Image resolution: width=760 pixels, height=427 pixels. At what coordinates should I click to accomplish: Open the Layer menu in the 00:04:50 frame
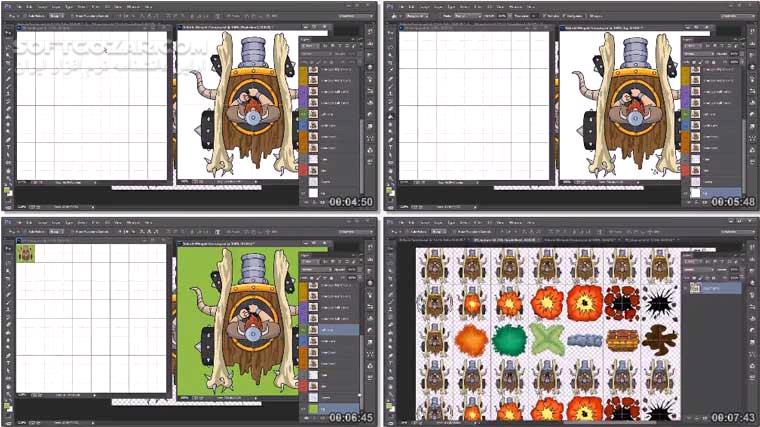(x=56, y=7)
